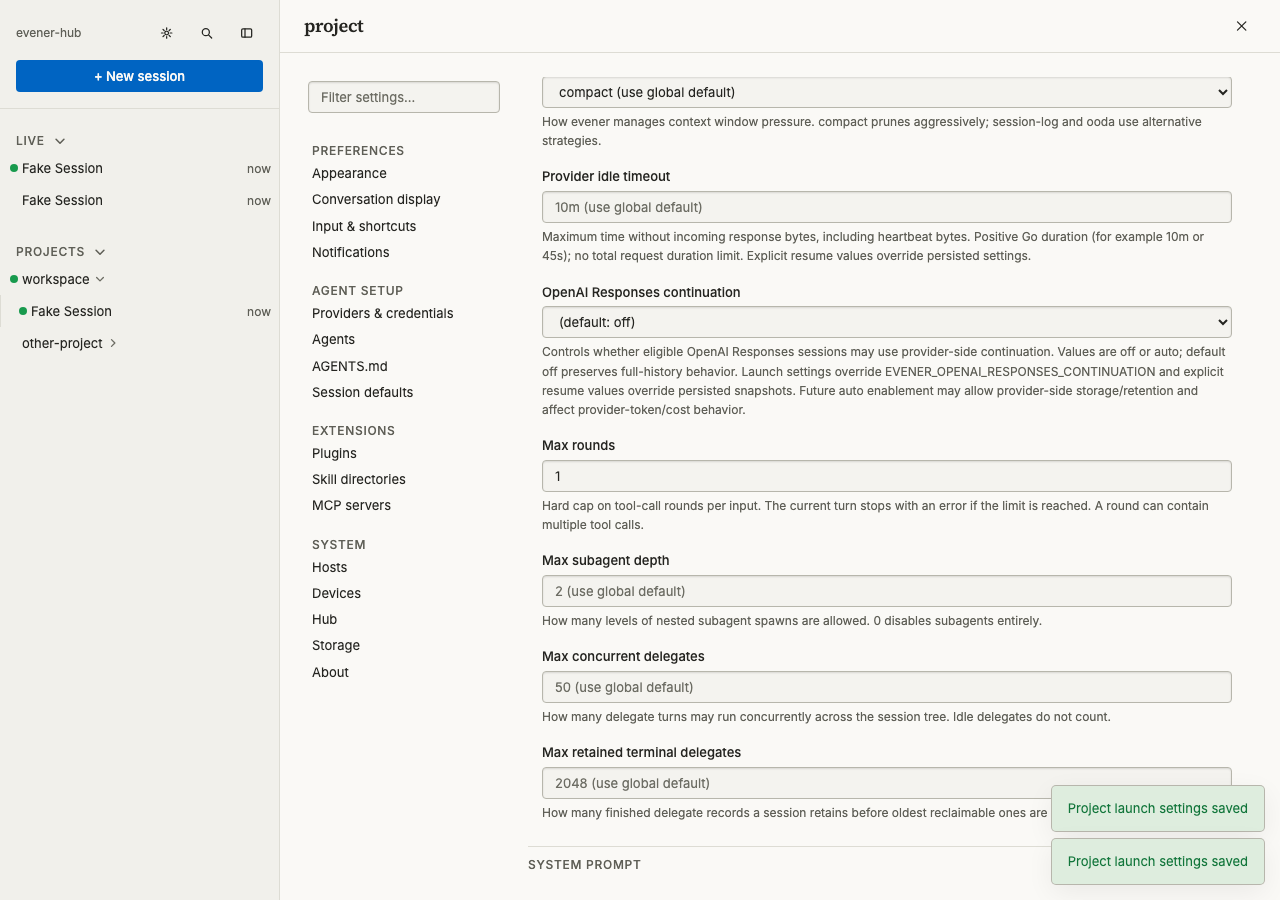Select the Agents settings page
This screenshot has height=900, width=1280.
[x=333, y=339]
